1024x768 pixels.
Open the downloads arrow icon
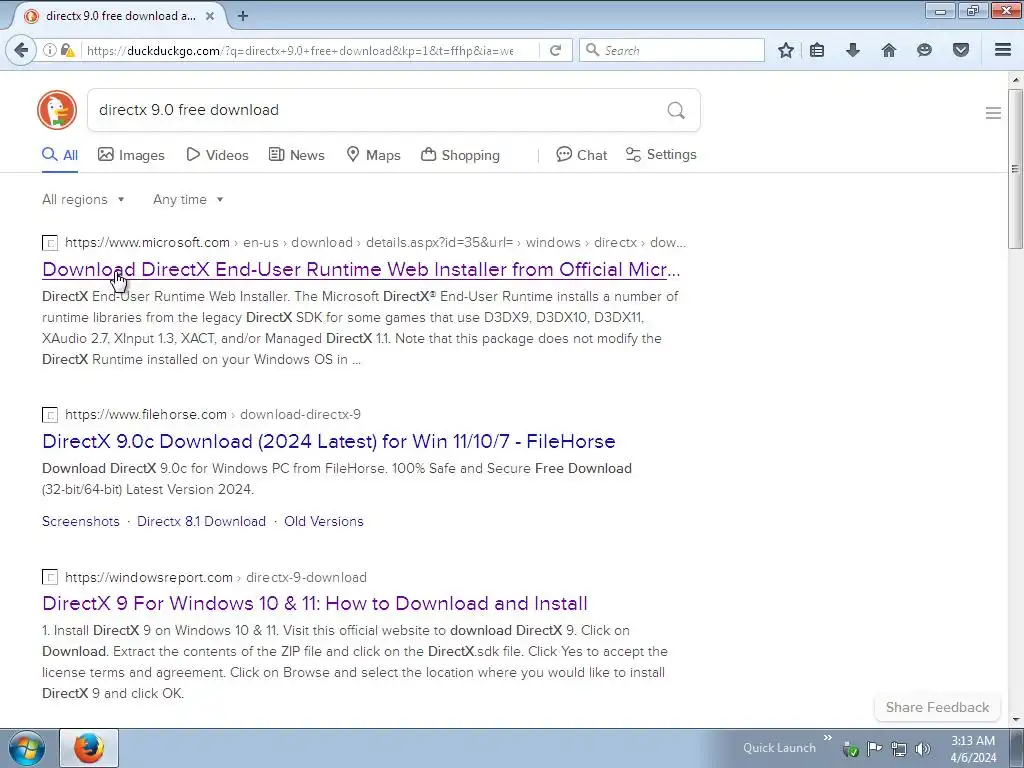pyautogui.click(x=853, y=50)
